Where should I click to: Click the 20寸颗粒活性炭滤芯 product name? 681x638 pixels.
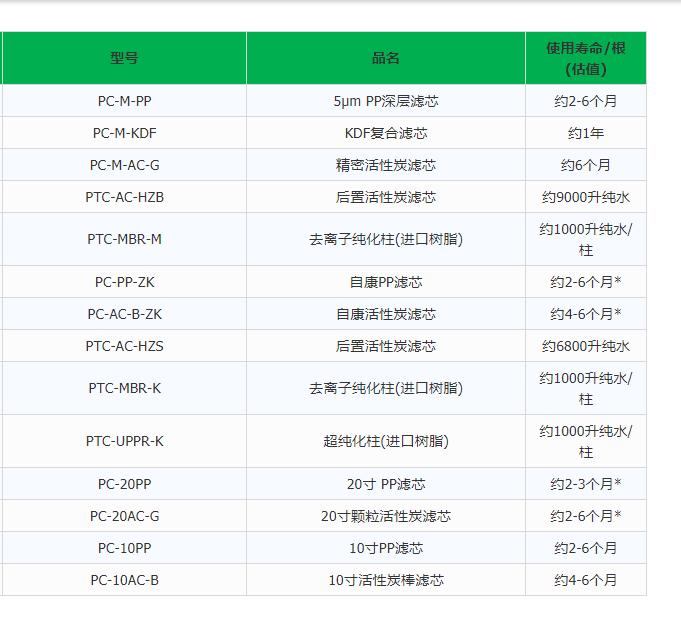(x=386, y=516)
